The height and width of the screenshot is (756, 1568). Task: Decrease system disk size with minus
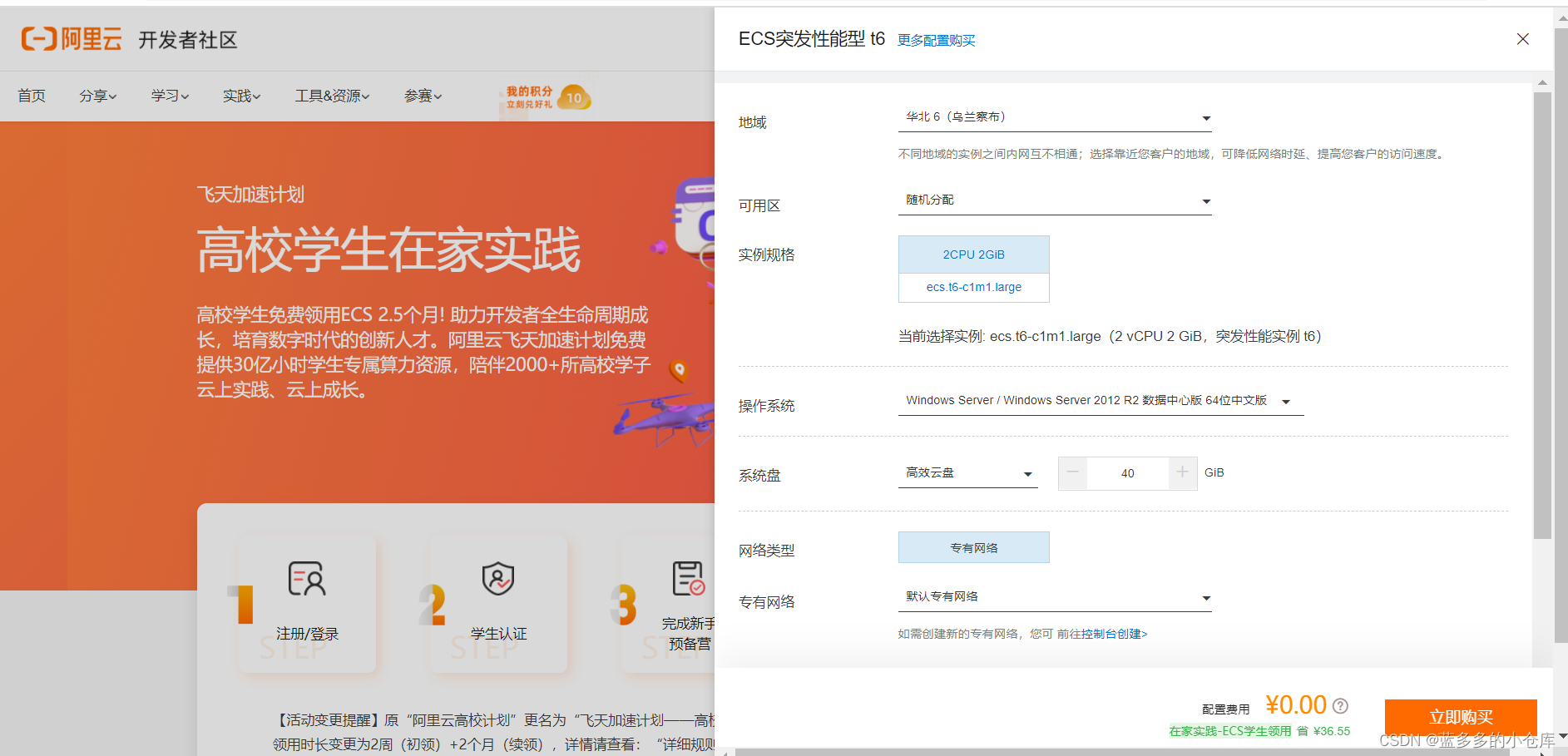[1073, 473]
